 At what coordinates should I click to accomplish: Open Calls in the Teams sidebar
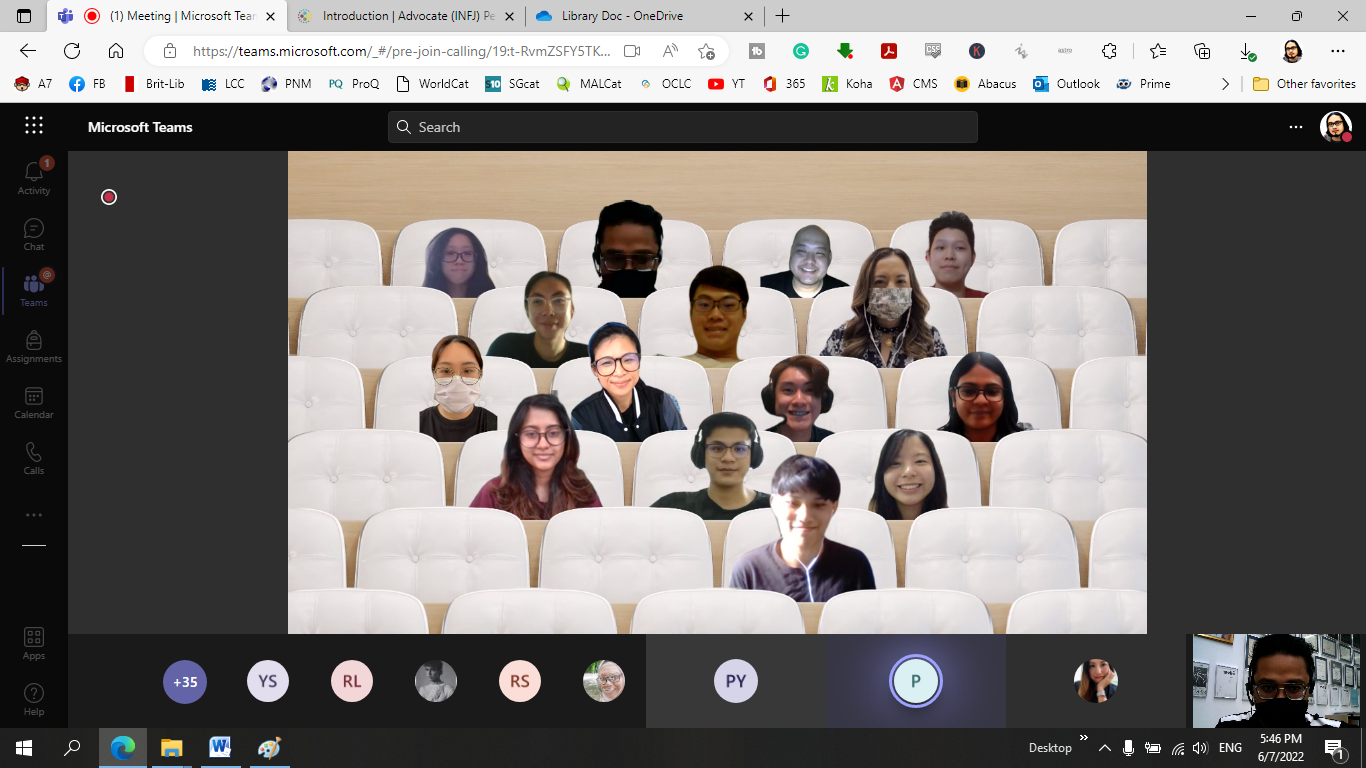(x=34, y=458)
